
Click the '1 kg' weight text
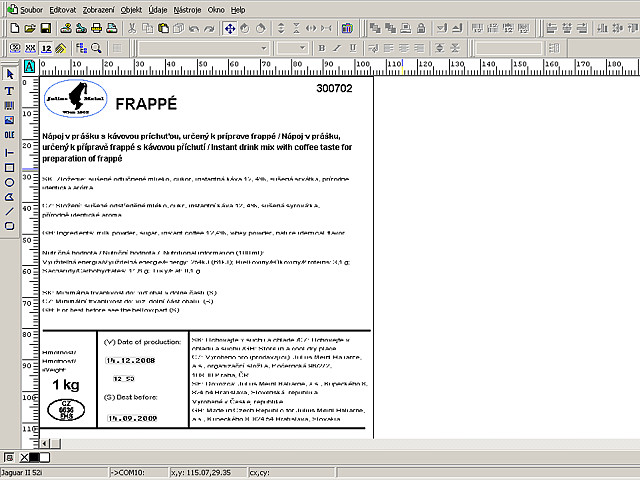[66, 384]
